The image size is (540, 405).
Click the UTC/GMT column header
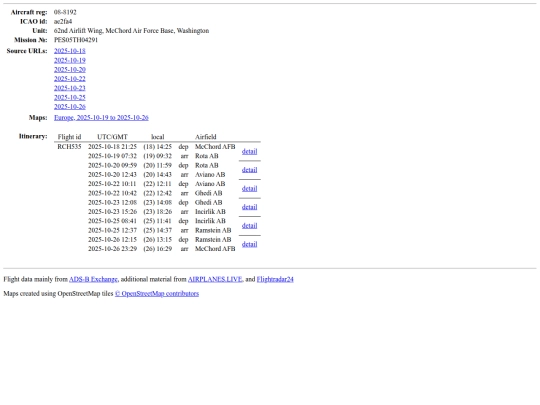coord(112,137)
